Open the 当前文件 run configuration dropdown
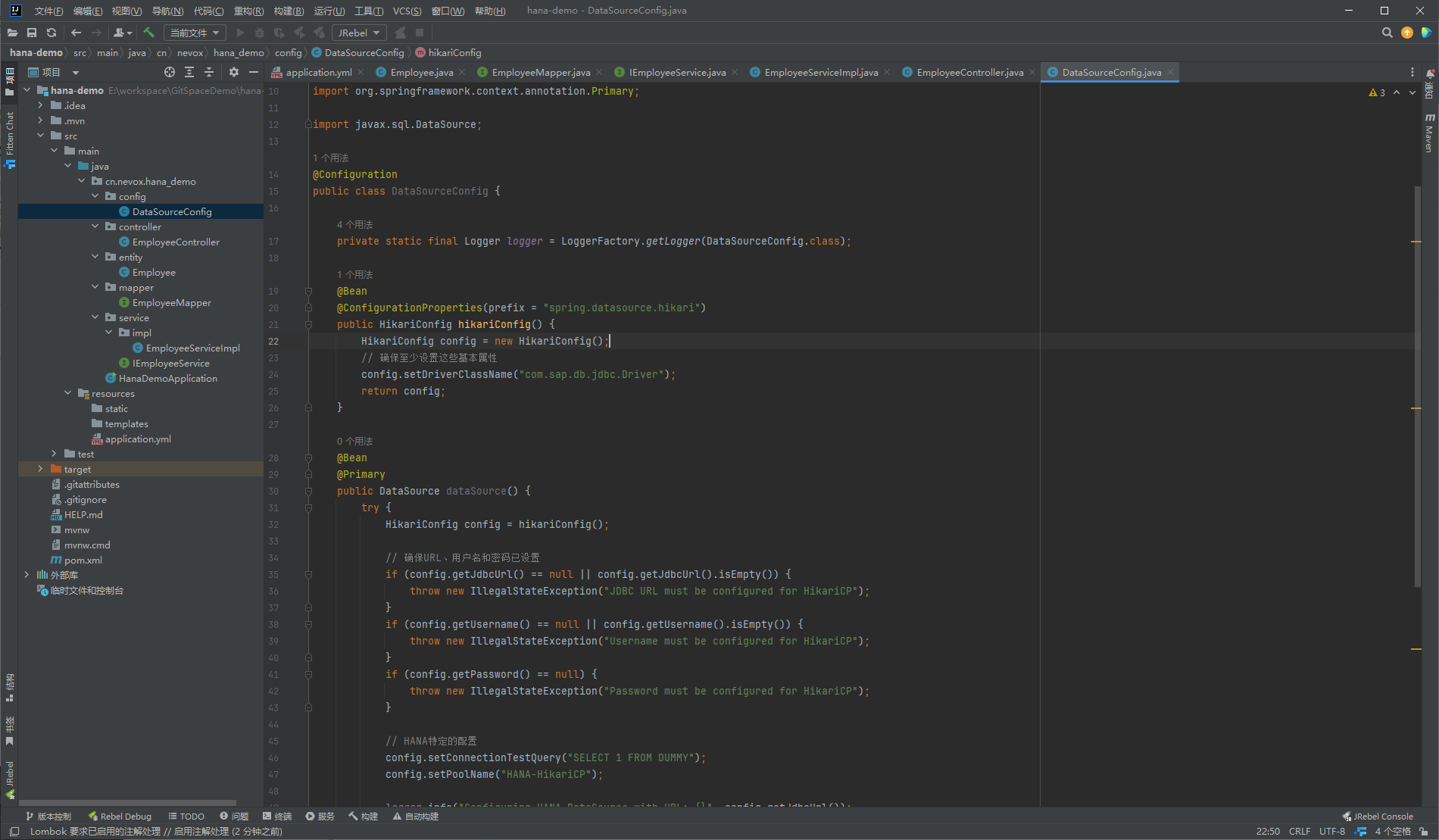This screenshot has width=1439, height=840. pos(195,33)
